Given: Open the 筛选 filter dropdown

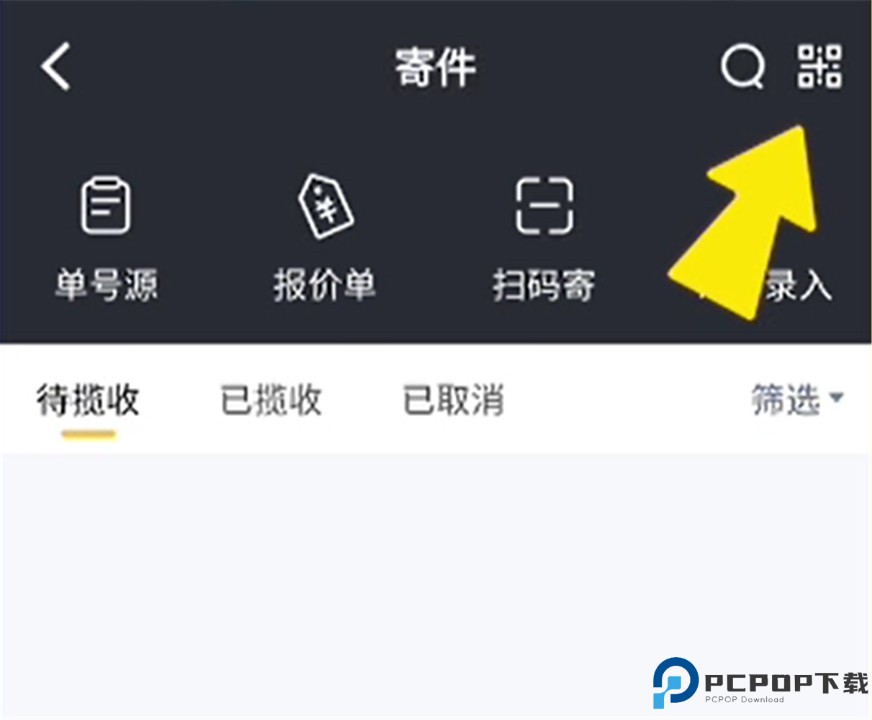Looking at the screenshot, I should (x=797, y=399).
